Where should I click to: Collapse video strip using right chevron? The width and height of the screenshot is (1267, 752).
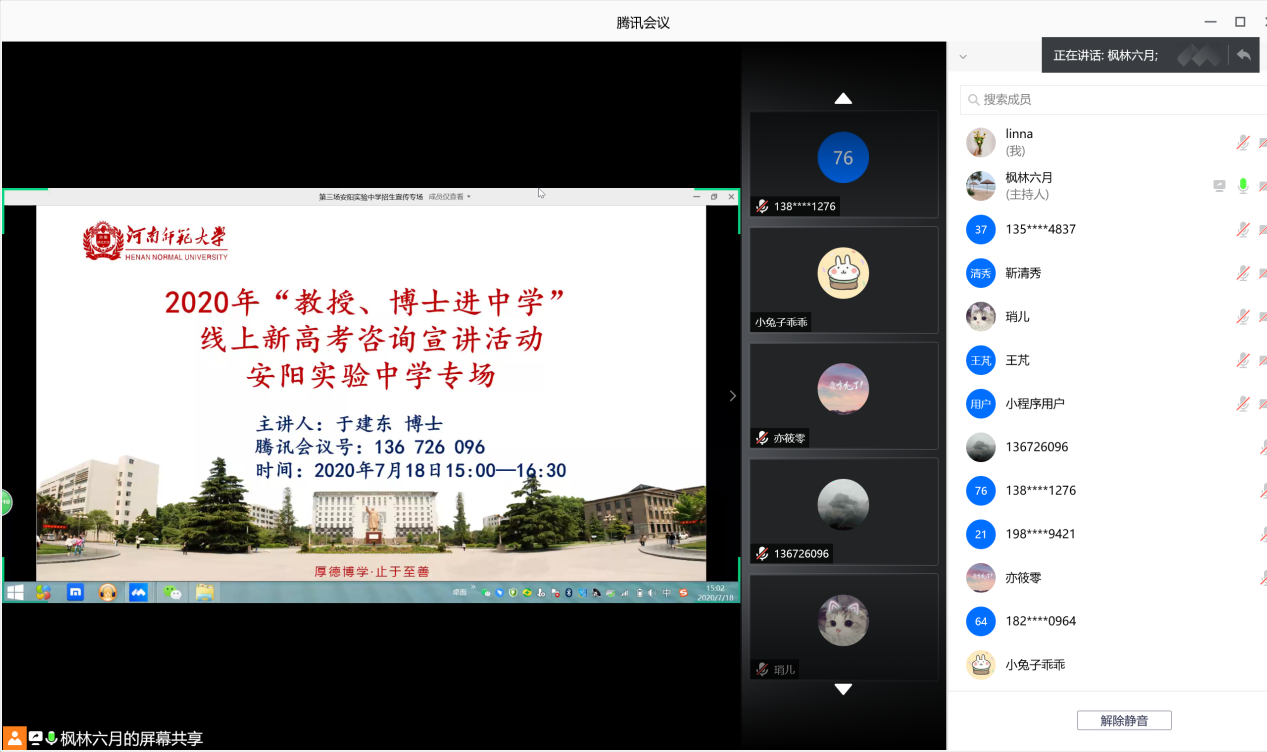(x=732, y=396)
